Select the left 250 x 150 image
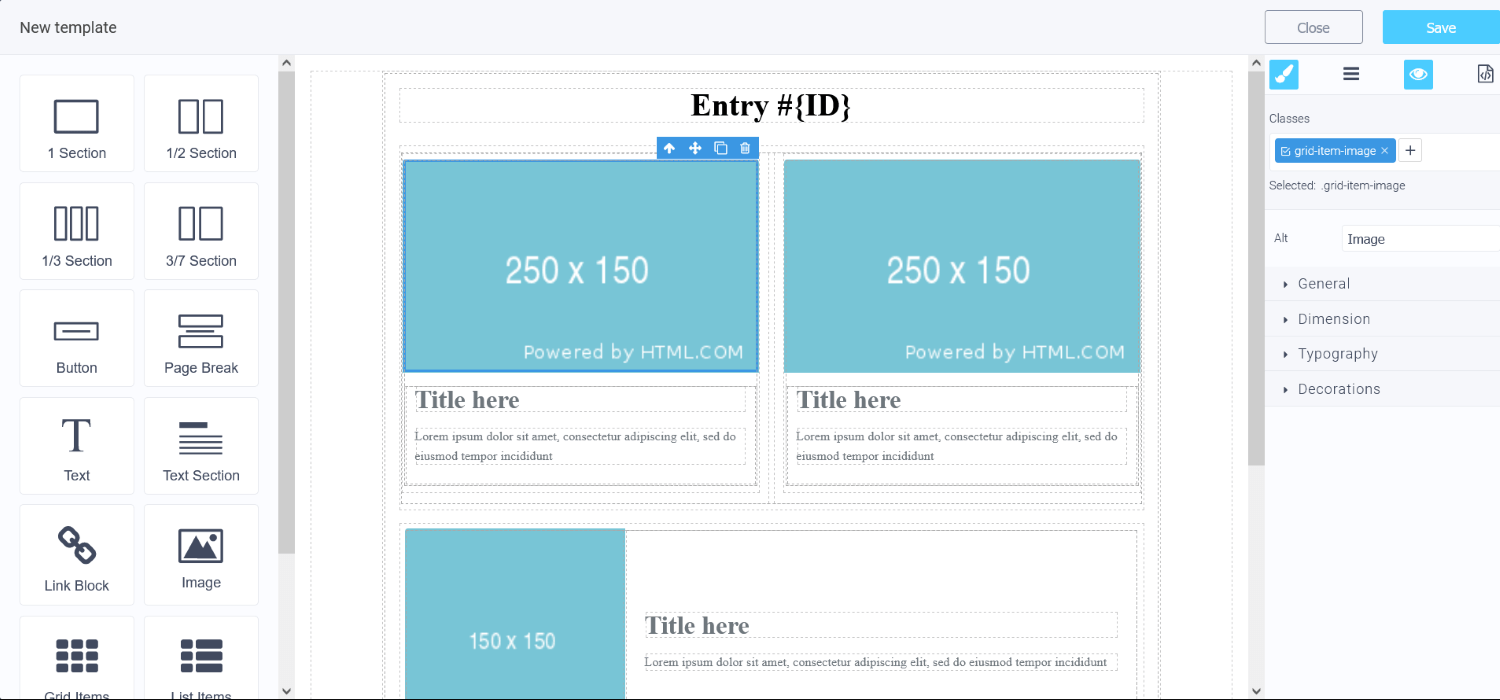 (580, 266)
